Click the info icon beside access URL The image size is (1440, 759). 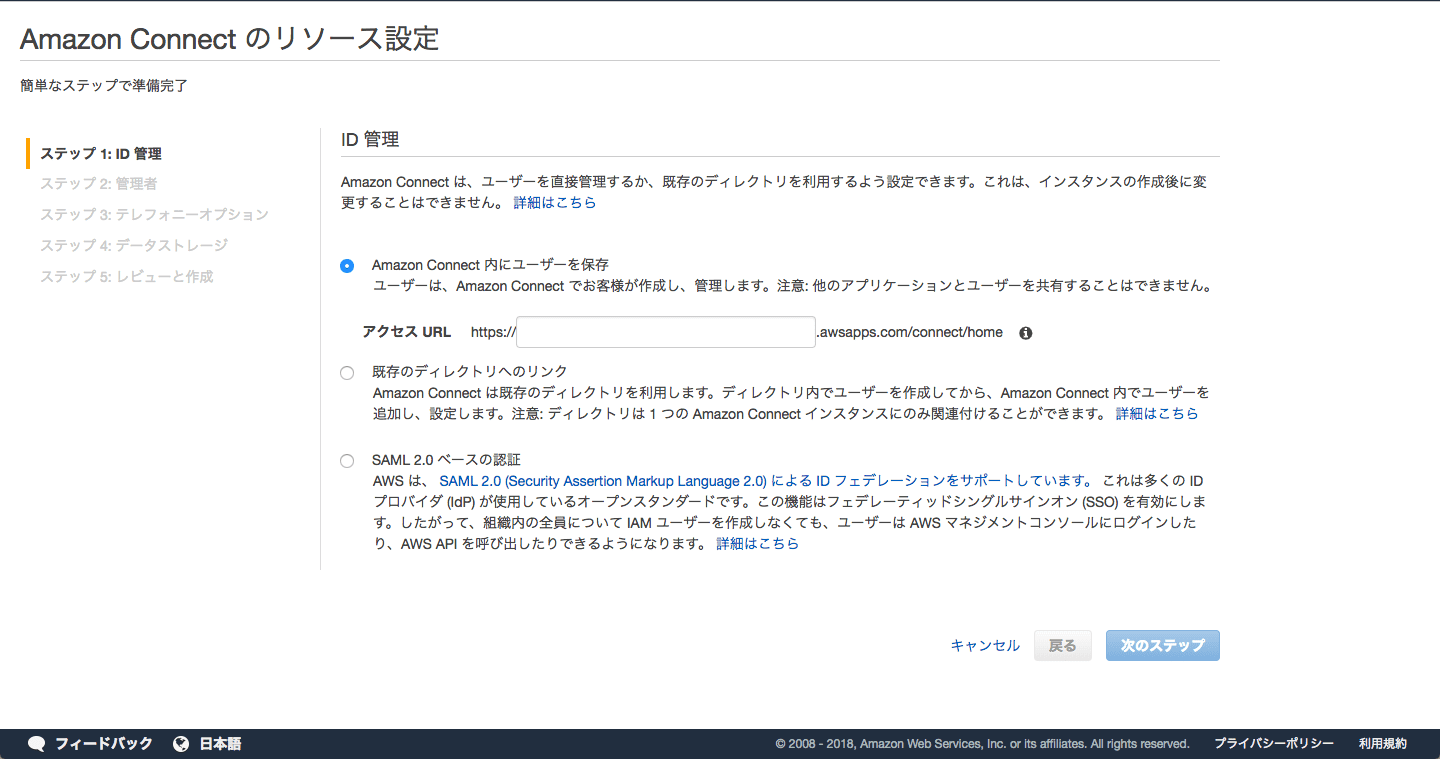point(1025,333)
